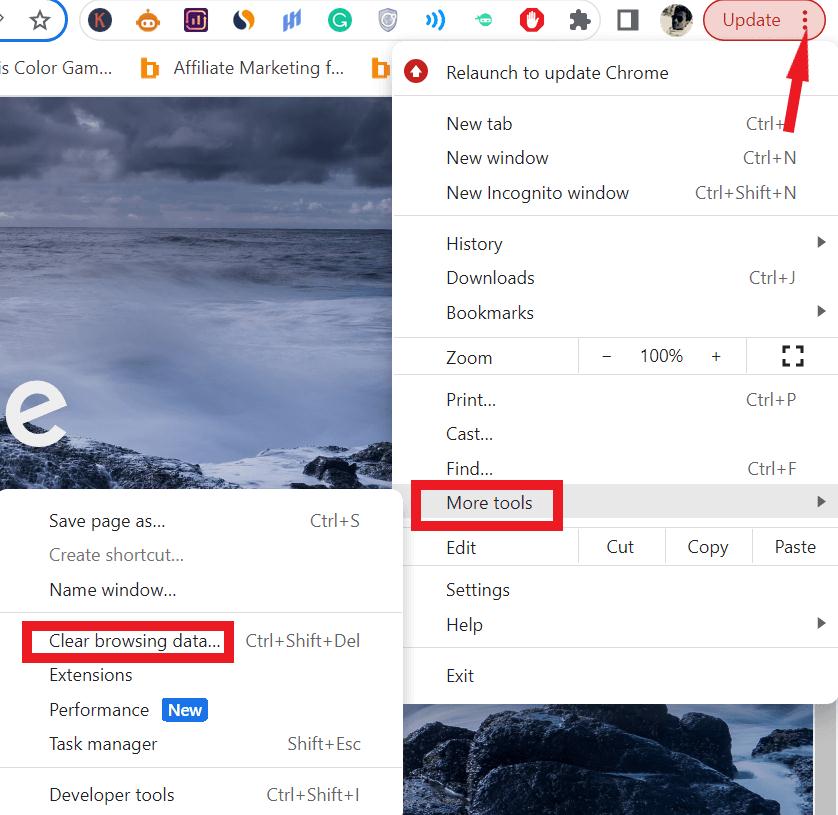Select Relaunch to update Chrome
Viewport: 838px width, 815px height.
click(615, 72)
